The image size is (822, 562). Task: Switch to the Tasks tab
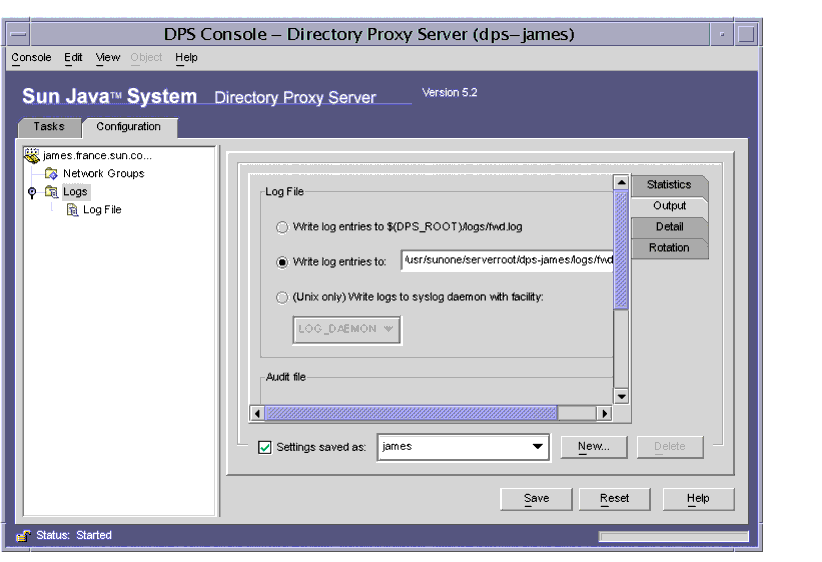tap(49, 127)
